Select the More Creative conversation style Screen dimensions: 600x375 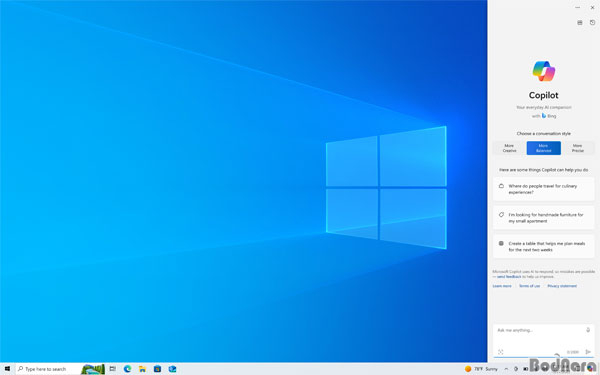[x=509, y=148]
